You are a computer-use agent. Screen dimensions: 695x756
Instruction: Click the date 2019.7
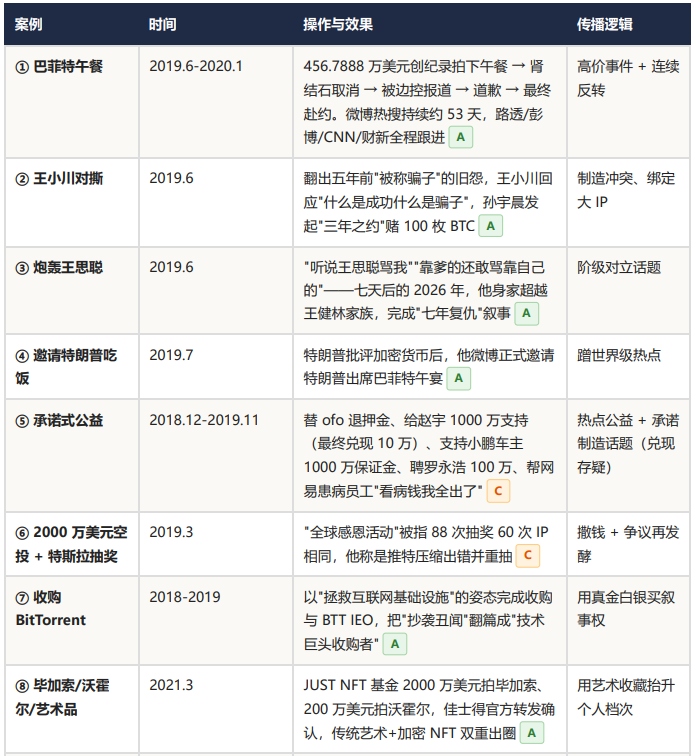[171, 355]
